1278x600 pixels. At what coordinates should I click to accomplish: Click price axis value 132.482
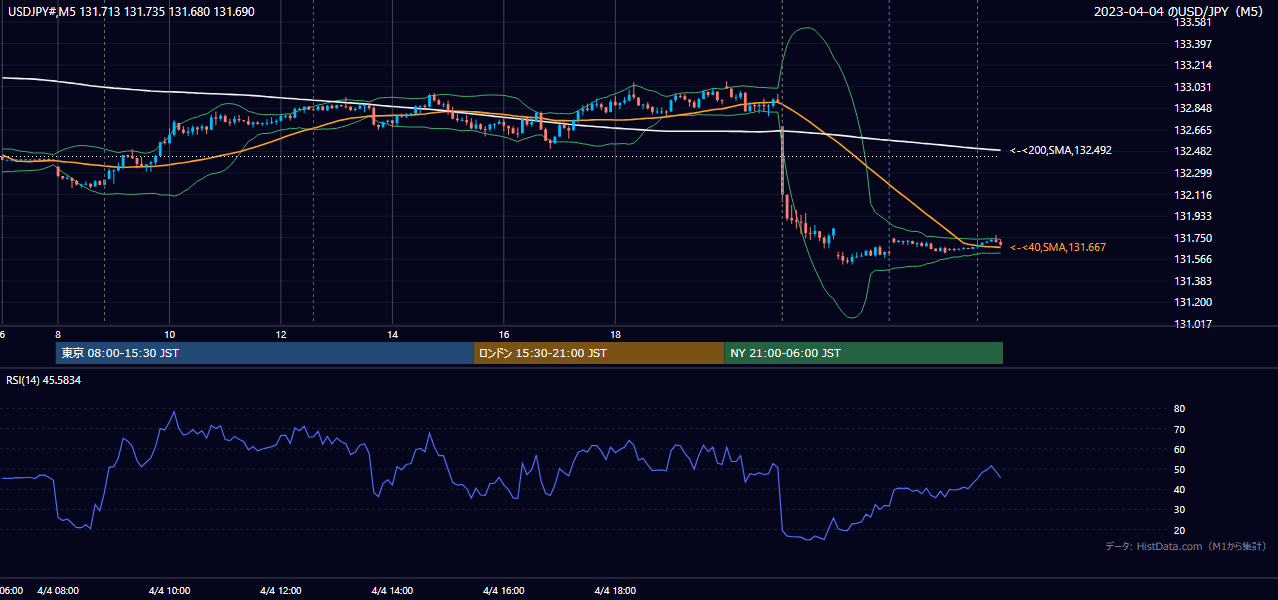(x=1193, y=151)
